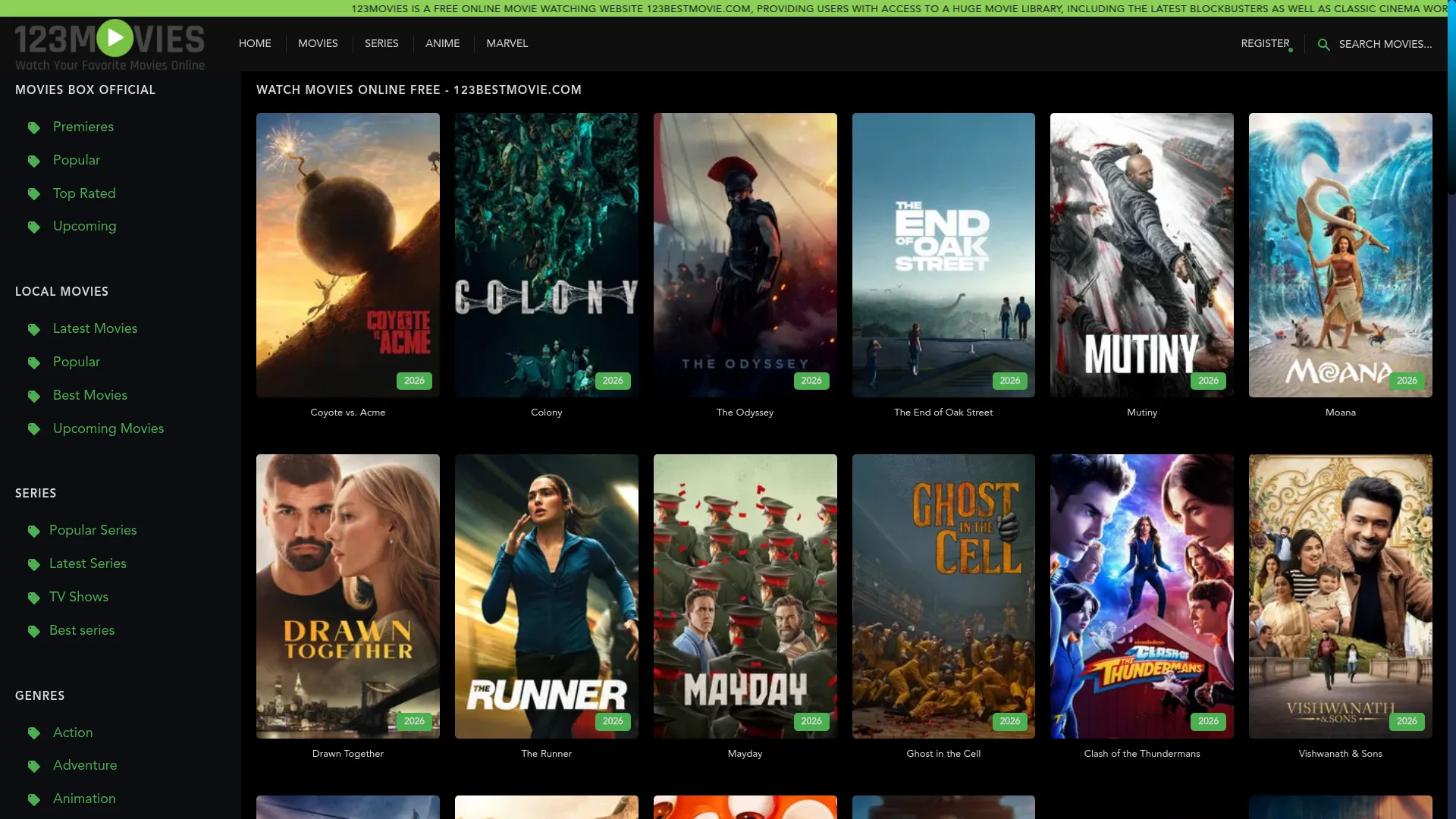Image resolution: width=1456 pixels, height=819 pixels.
Task: Click the Ghost in the Cell title
Action: coord(943,754)
